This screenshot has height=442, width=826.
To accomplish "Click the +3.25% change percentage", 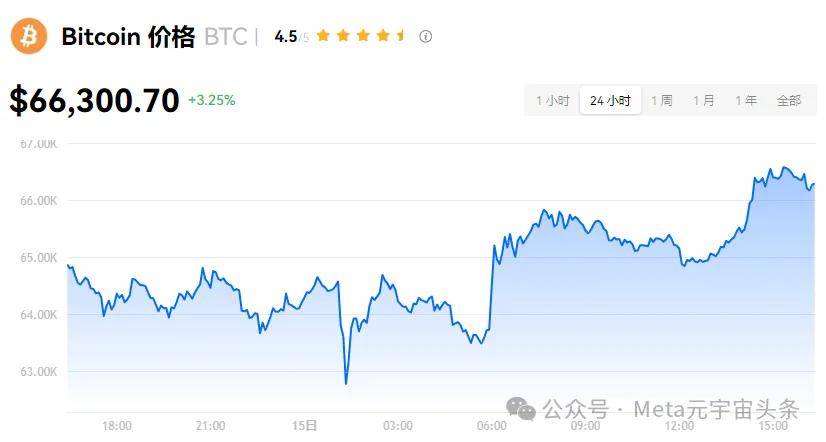I will click(x=211, y=100).
